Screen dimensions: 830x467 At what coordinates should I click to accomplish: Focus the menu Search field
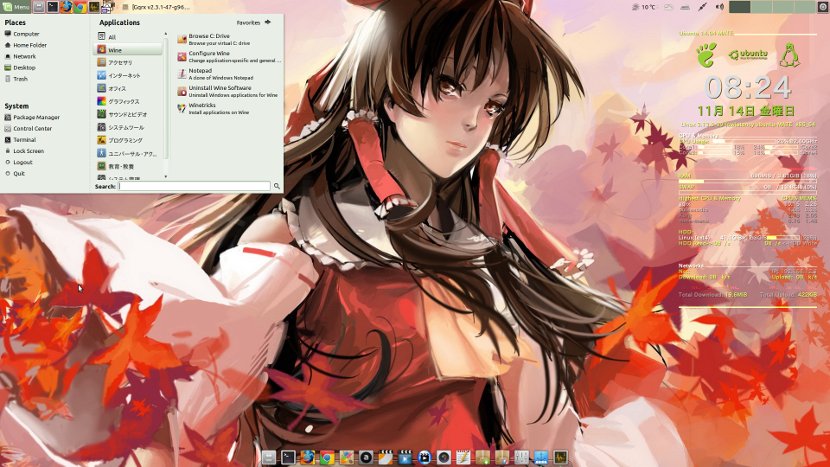(x=194, y=186)
